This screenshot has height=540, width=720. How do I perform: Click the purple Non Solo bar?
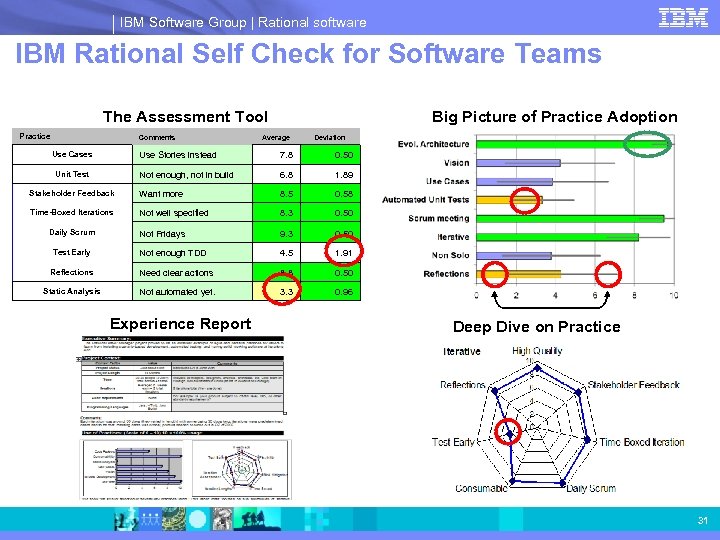click(514, 255)
